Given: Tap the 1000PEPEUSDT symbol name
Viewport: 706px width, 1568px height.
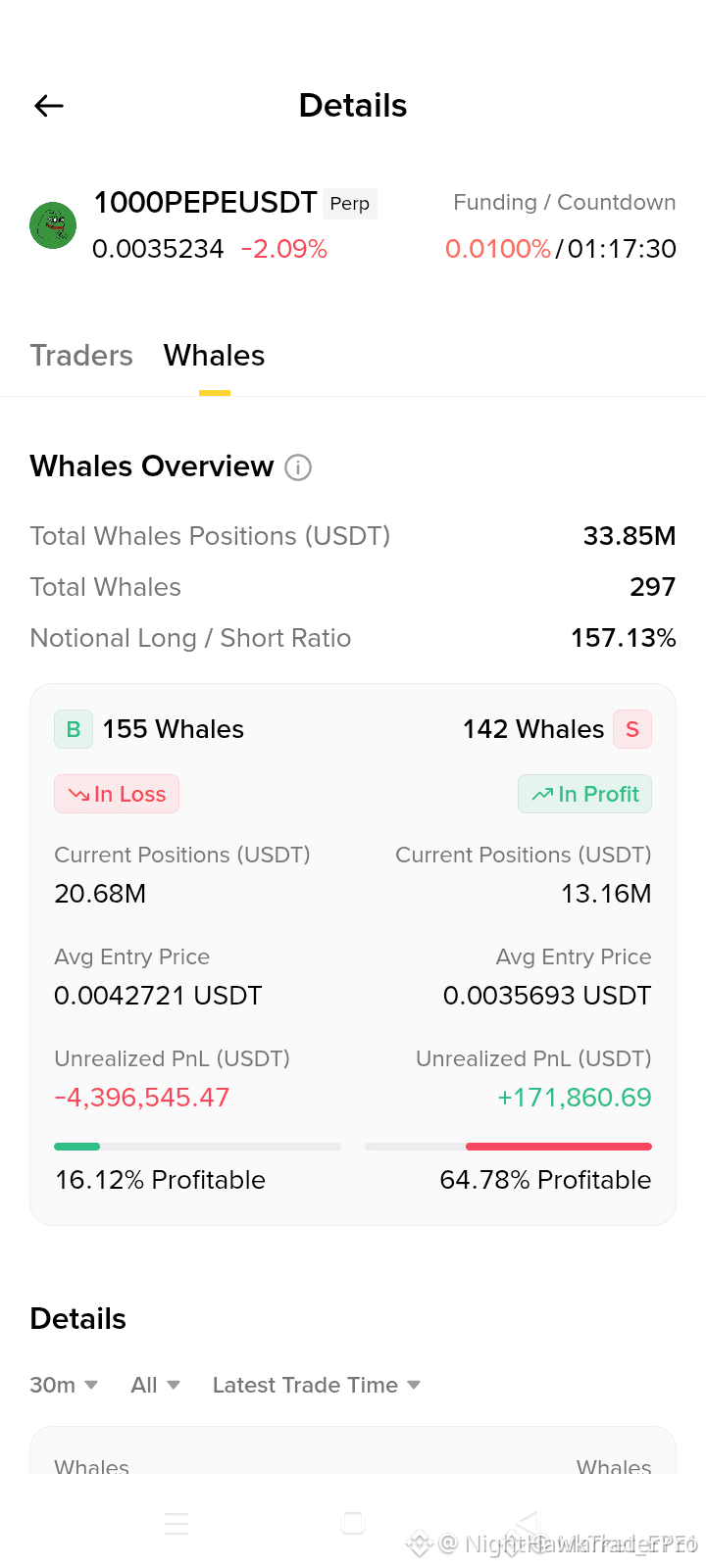Looking at the screenshot, I should 205,202.
